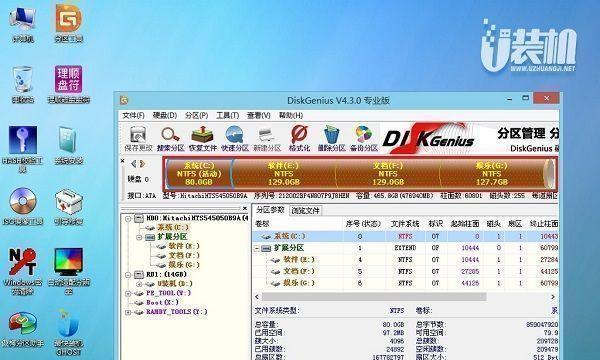600x360 pixels.
Task: Expand the U装机 (D:) tree node
Action: pos(139,284)
